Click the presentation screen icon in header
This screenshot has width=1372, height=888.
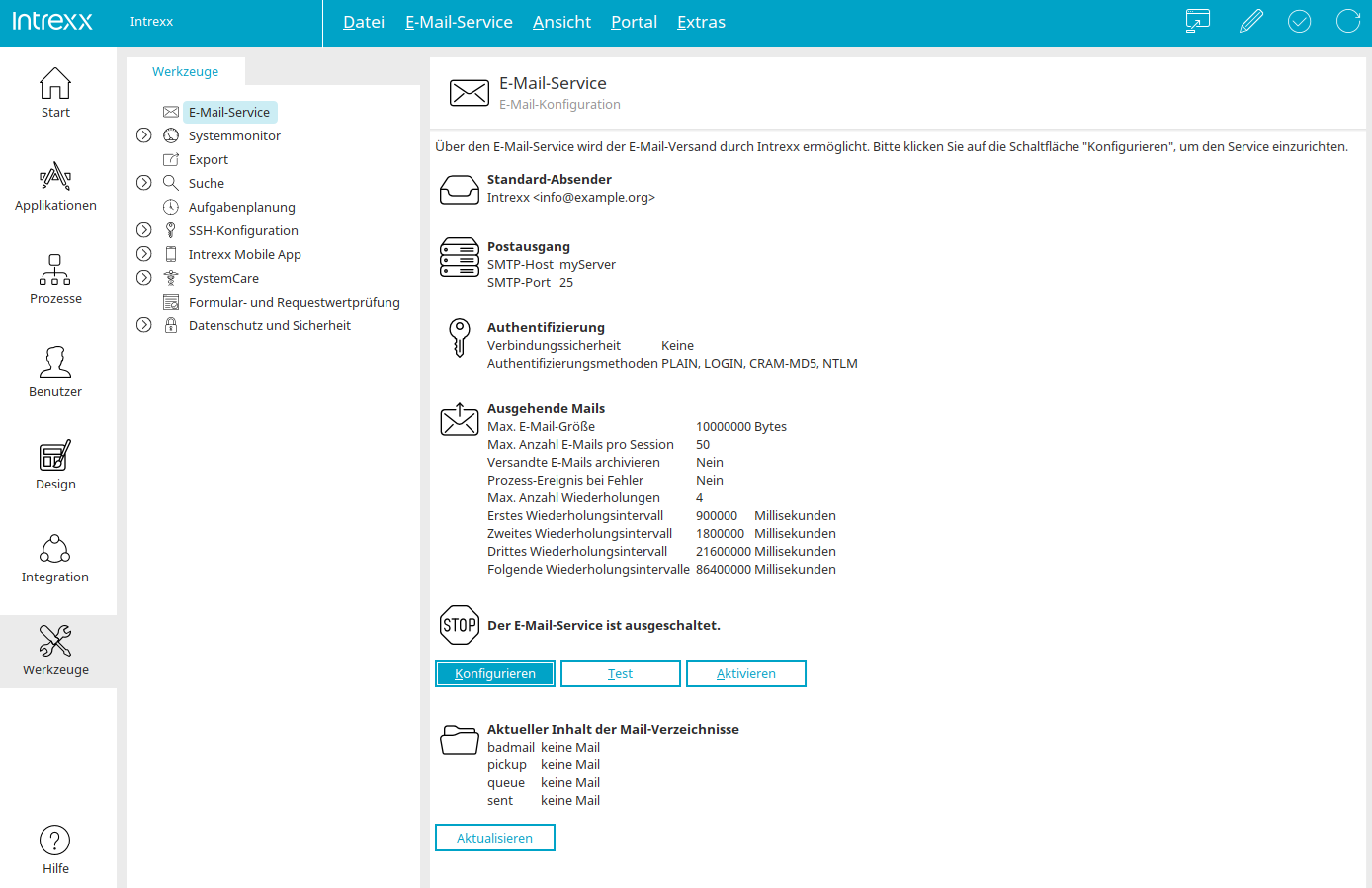[1197, 21]
